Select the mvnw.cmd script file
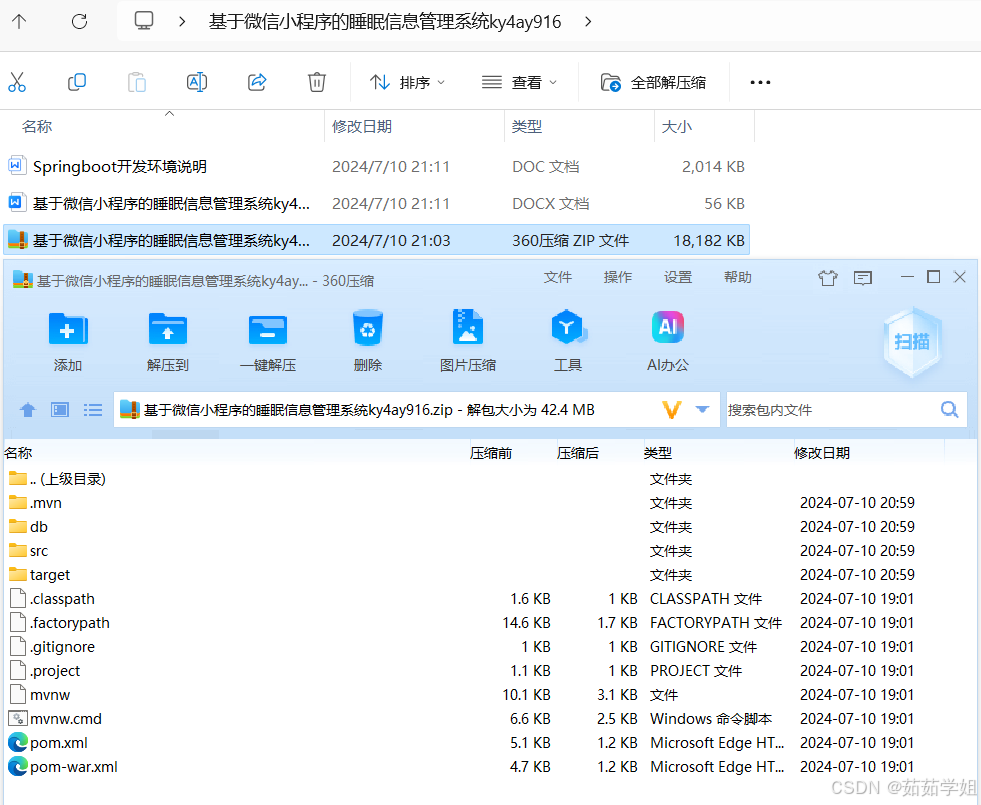This screenshot has height=805, width=981. tap(489, 719)
